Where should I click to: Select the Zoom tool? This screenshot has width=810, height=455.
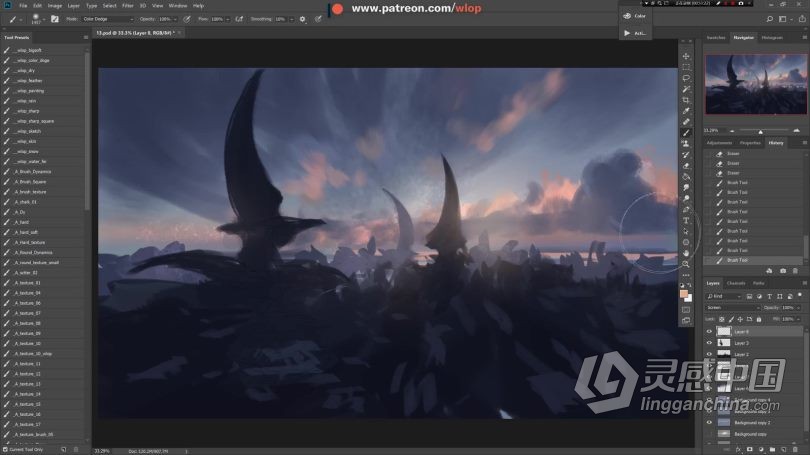tap(686, 264)
